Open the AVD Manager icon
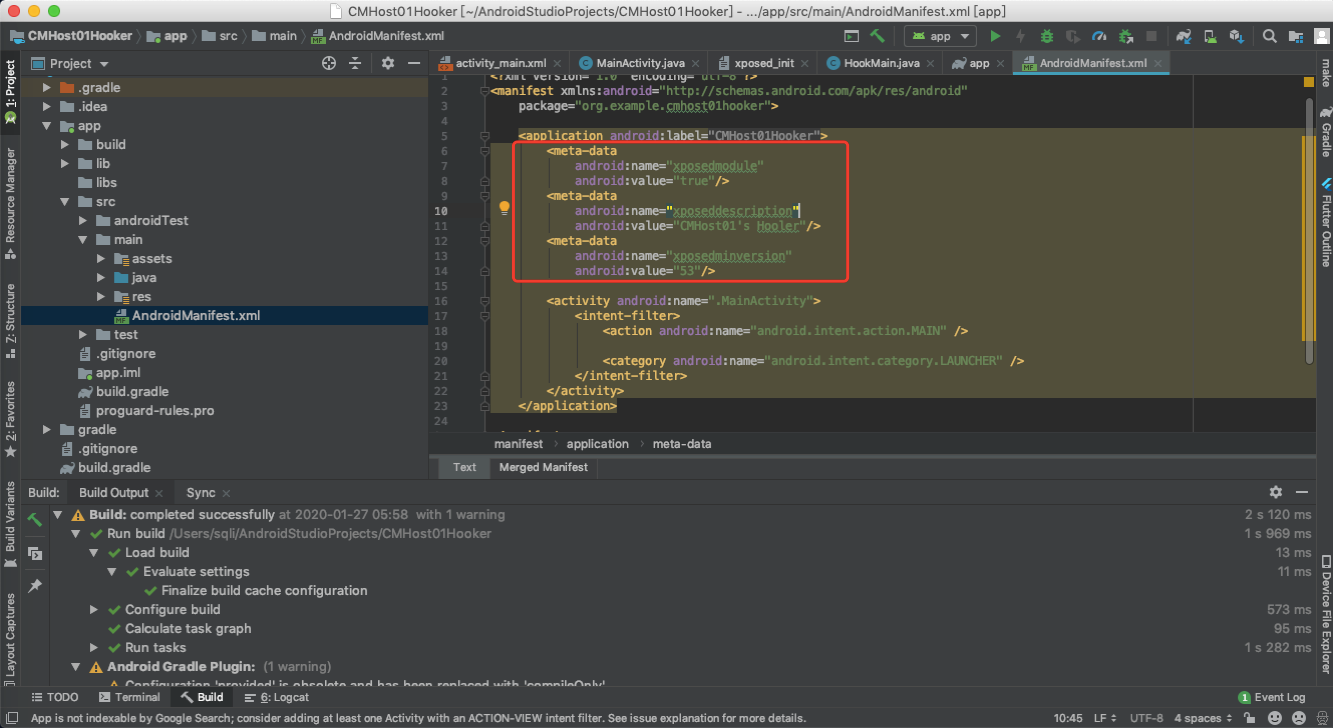 [x=1210, y=36]
